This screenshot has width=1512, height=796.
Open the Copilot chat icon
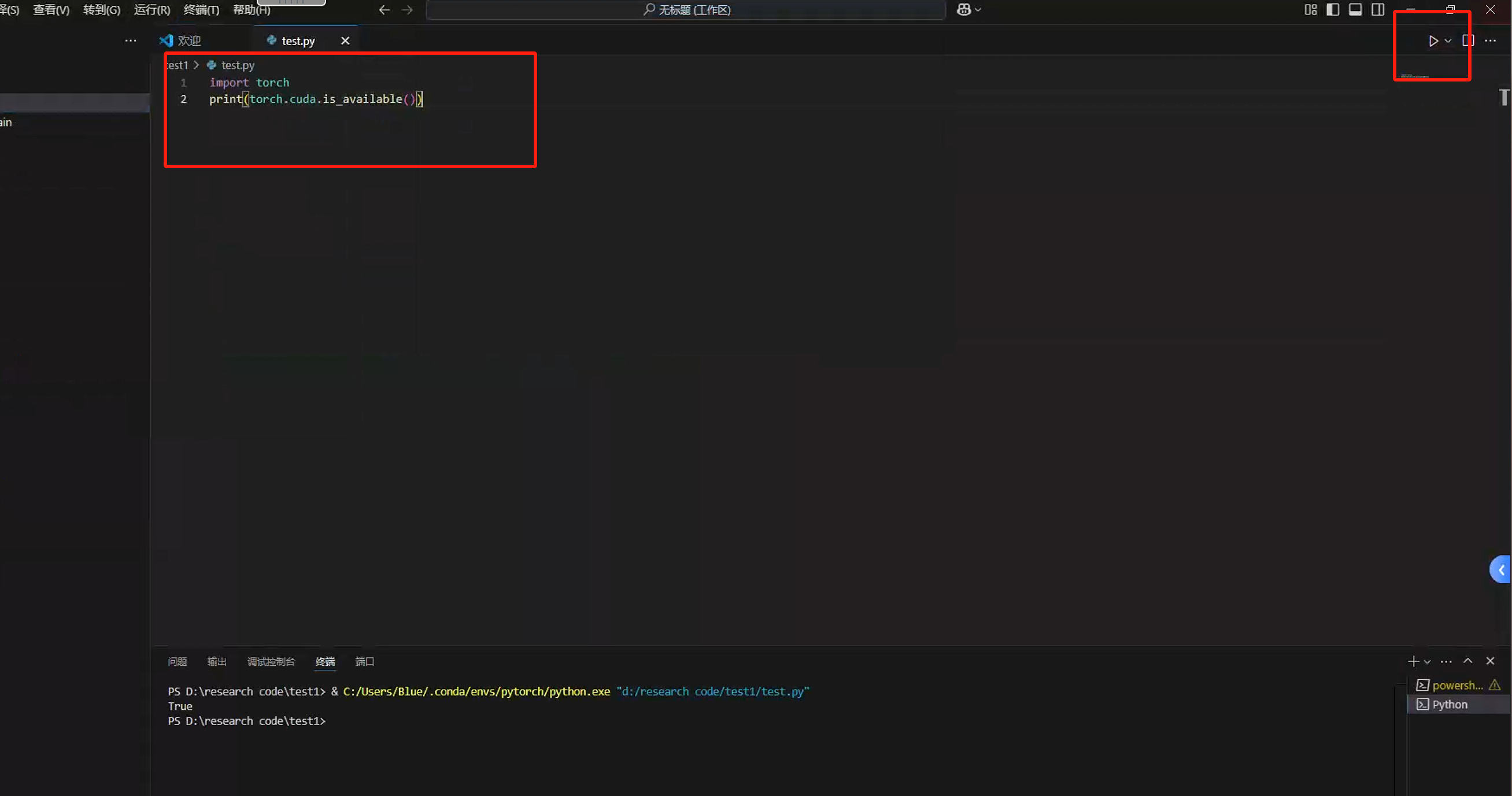[x=964, y=10]
